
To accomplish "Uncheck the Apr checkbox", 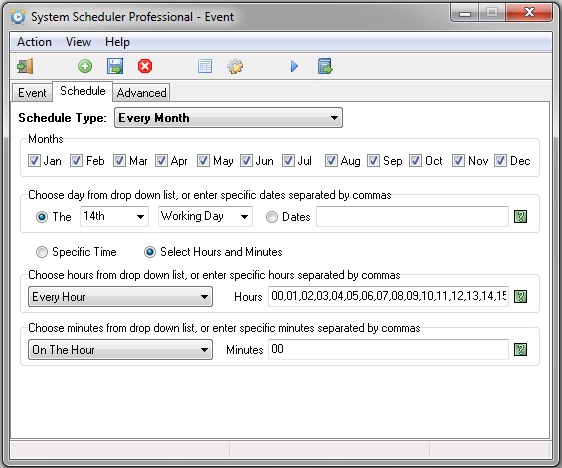I will (x=161, y=161).
